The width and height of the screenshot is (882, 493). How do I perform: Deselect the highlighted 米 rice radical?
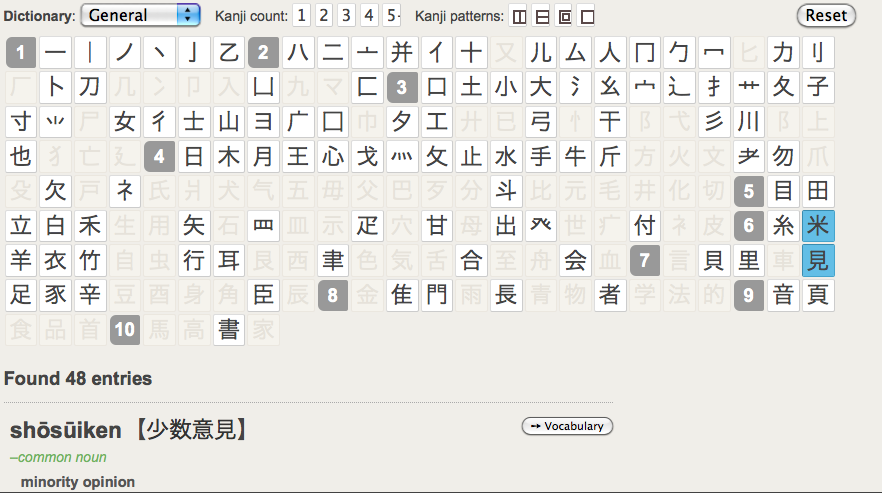point(818,226)
